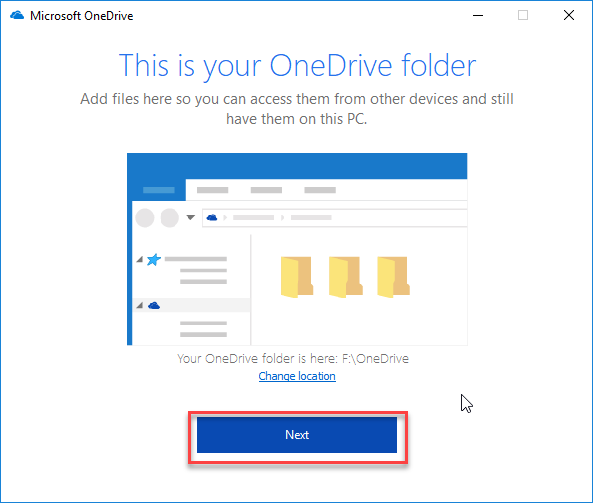Minimize the Microsoft OneDrive window

(478, 16)
